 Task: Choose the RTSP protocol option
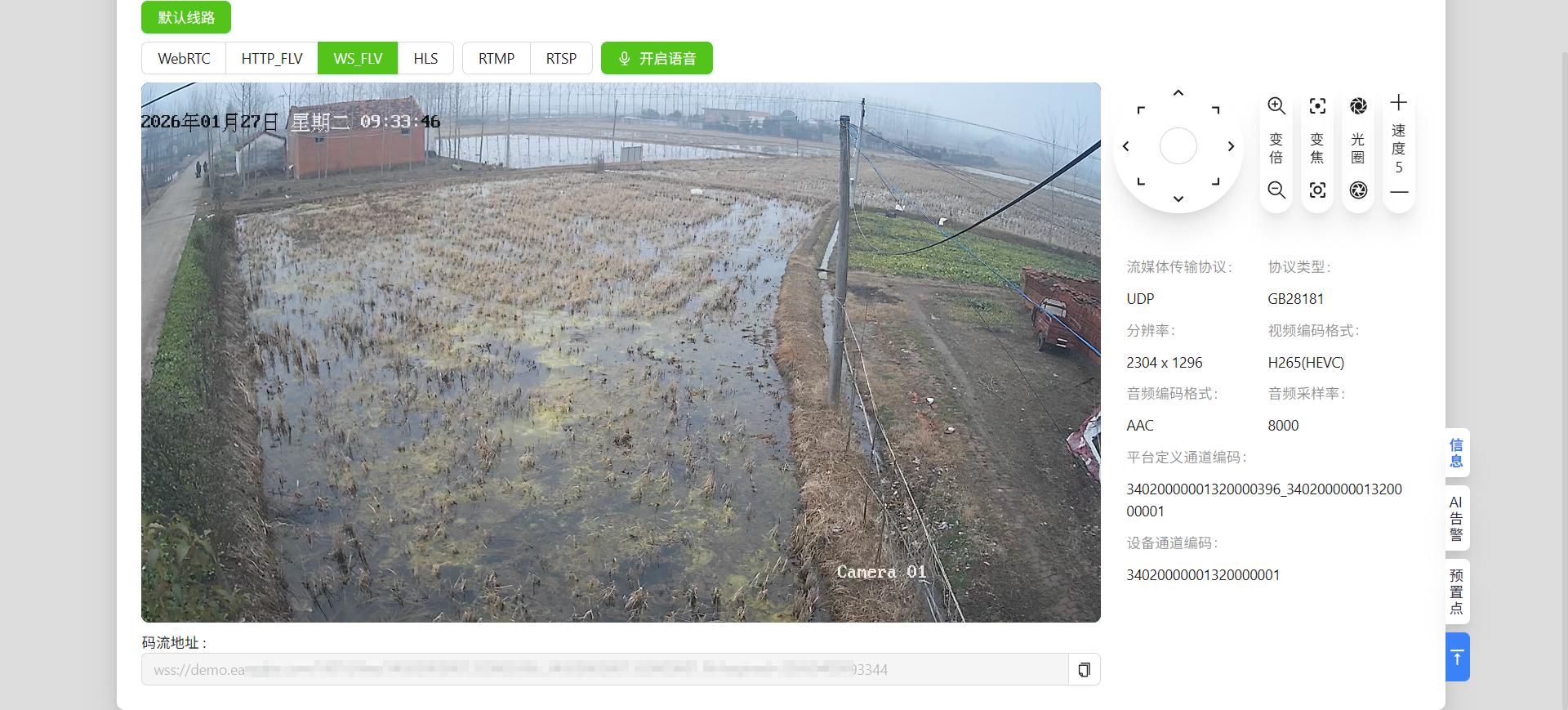coord(561,58)
